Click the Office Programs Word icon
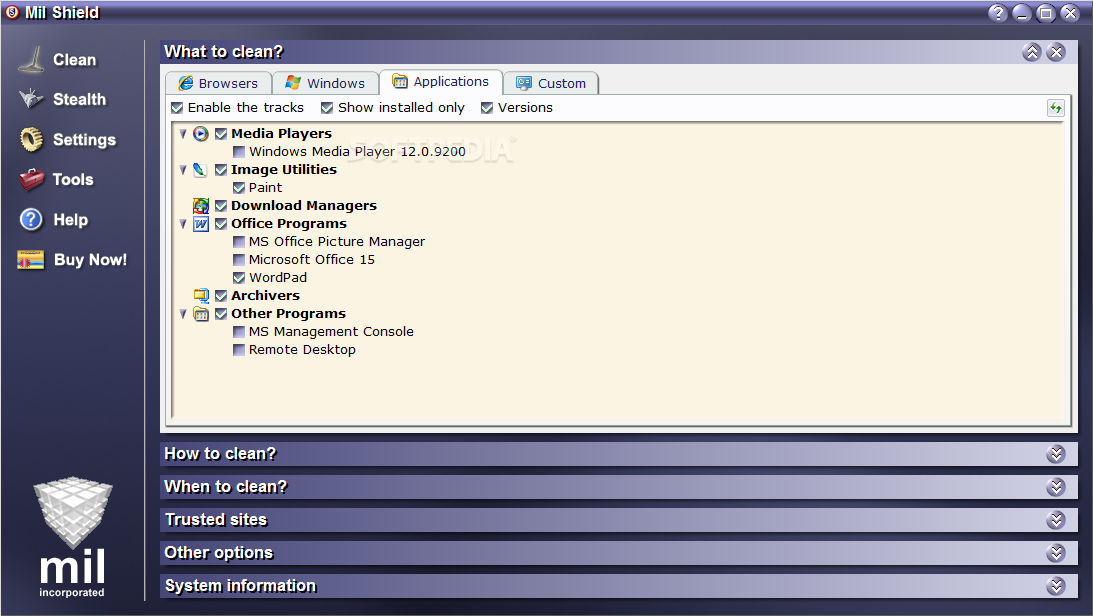The image size is (1093, 616). point(201,224)
